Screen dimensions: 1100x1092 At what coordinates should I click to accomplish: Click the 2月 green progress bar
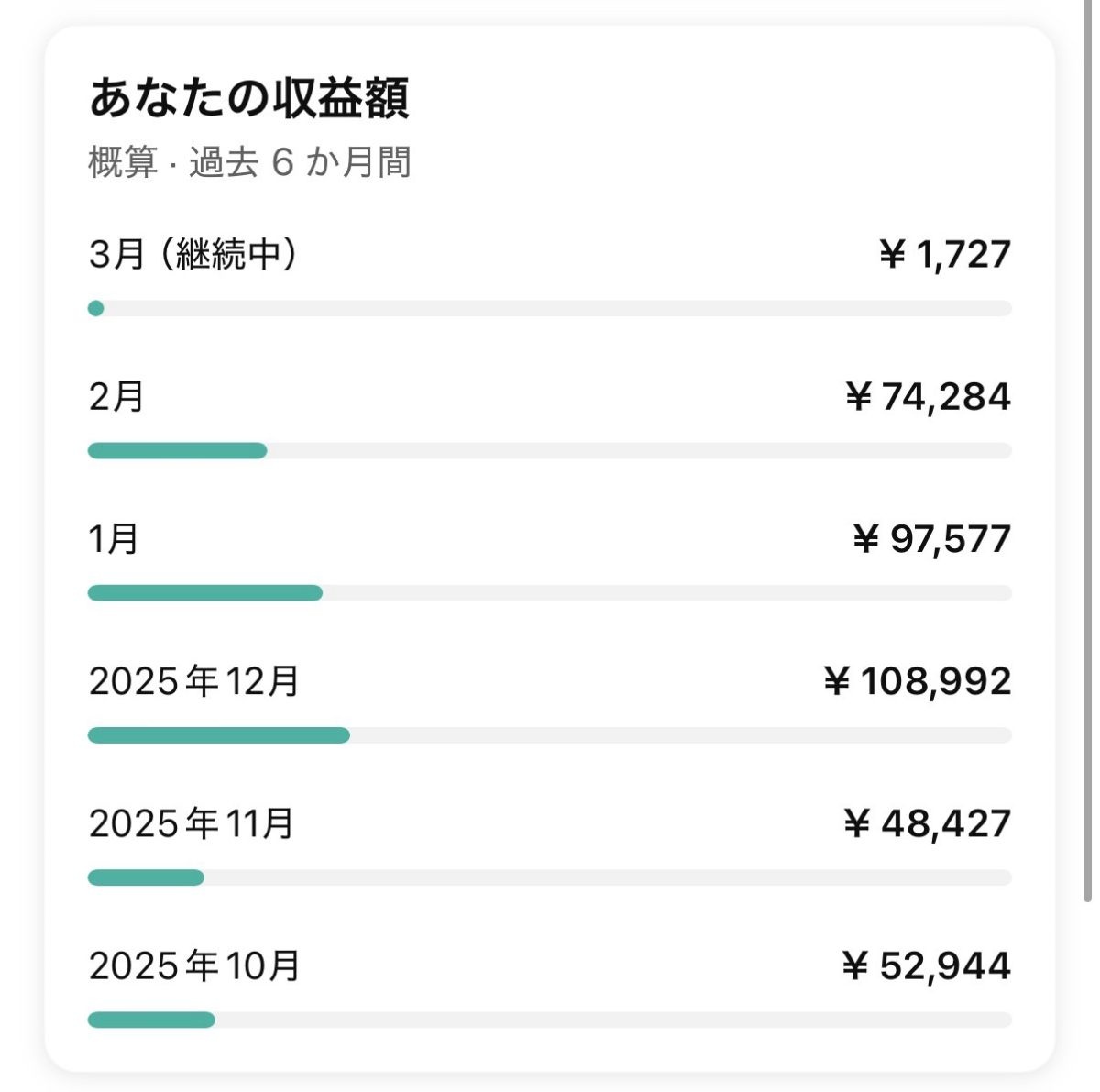click(x=177, y=450)
